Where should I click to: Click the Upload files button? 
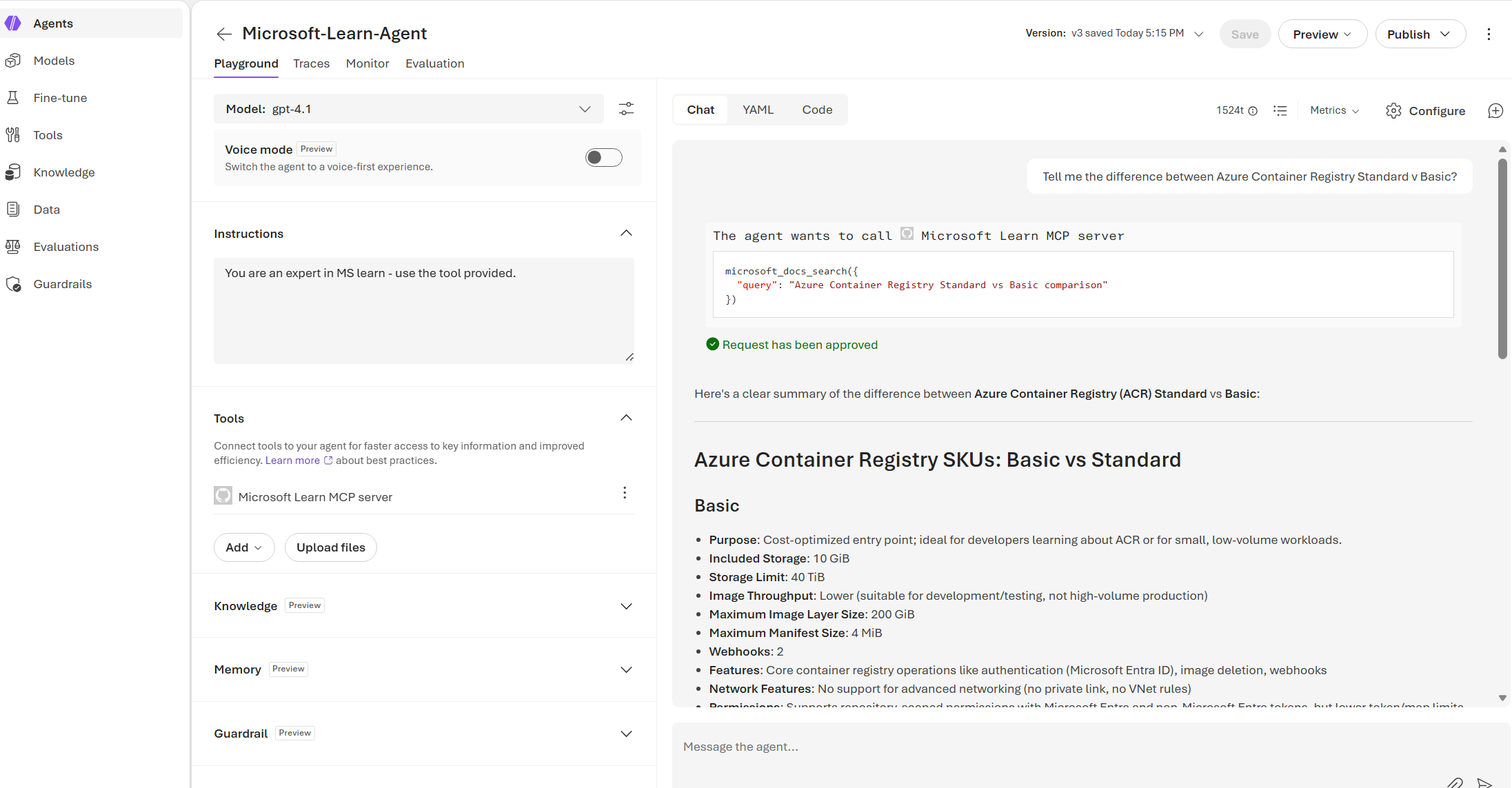(331, 547)
